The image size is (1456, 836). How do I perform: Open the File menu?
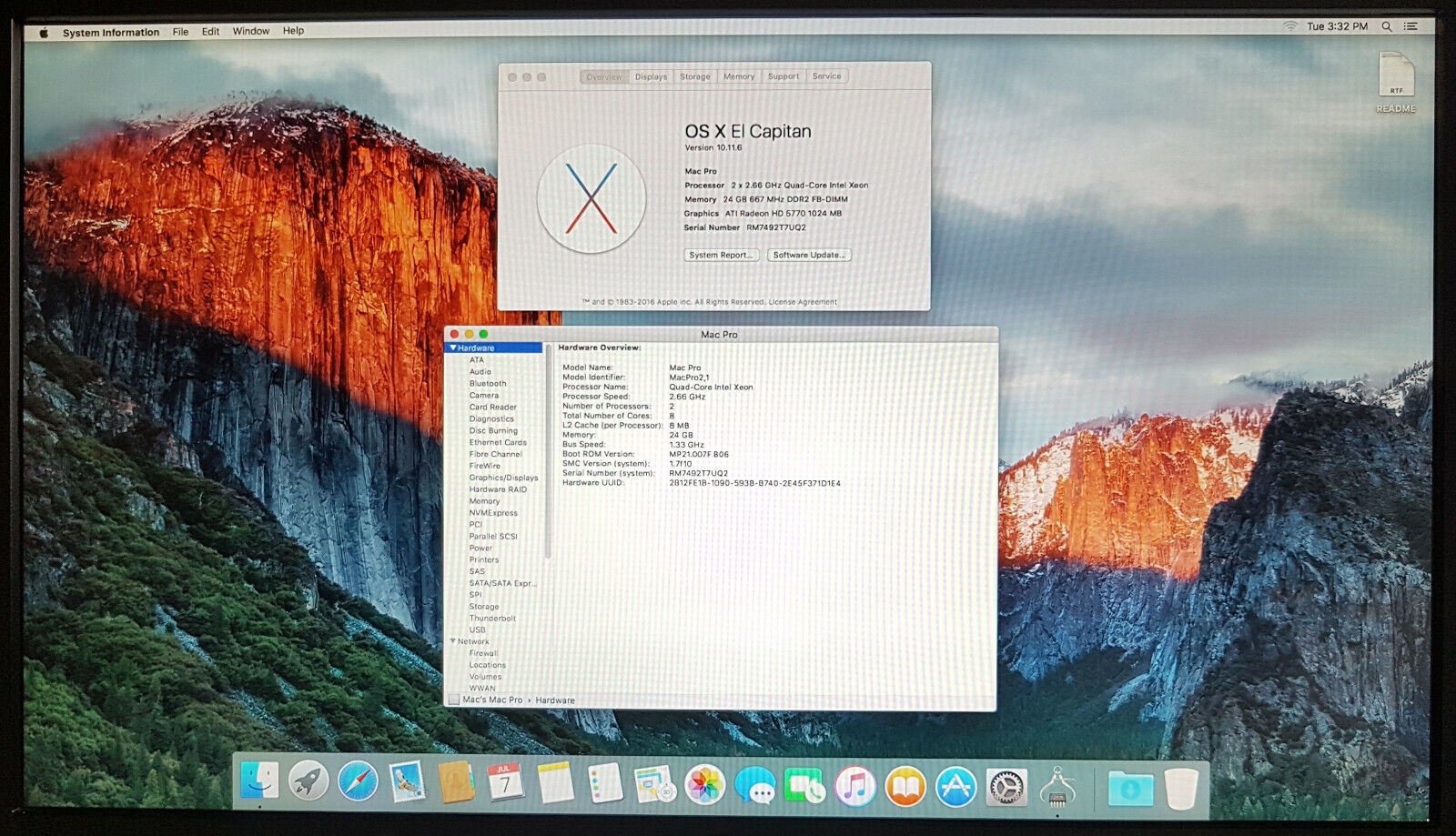(x=180, y=32)
